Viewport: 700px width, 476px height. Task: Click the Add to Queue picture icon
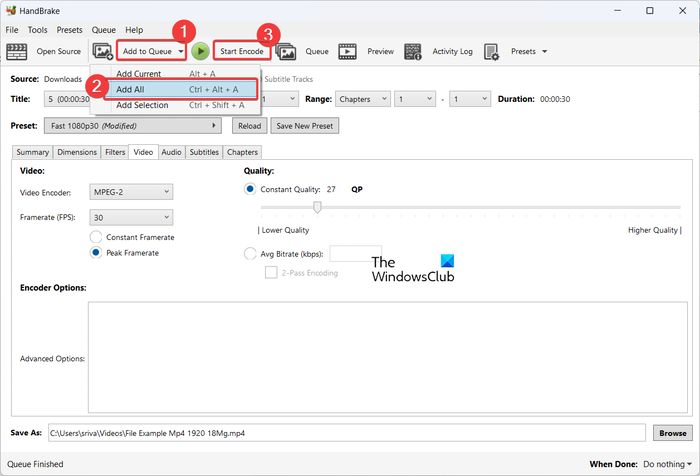point(103,51)
